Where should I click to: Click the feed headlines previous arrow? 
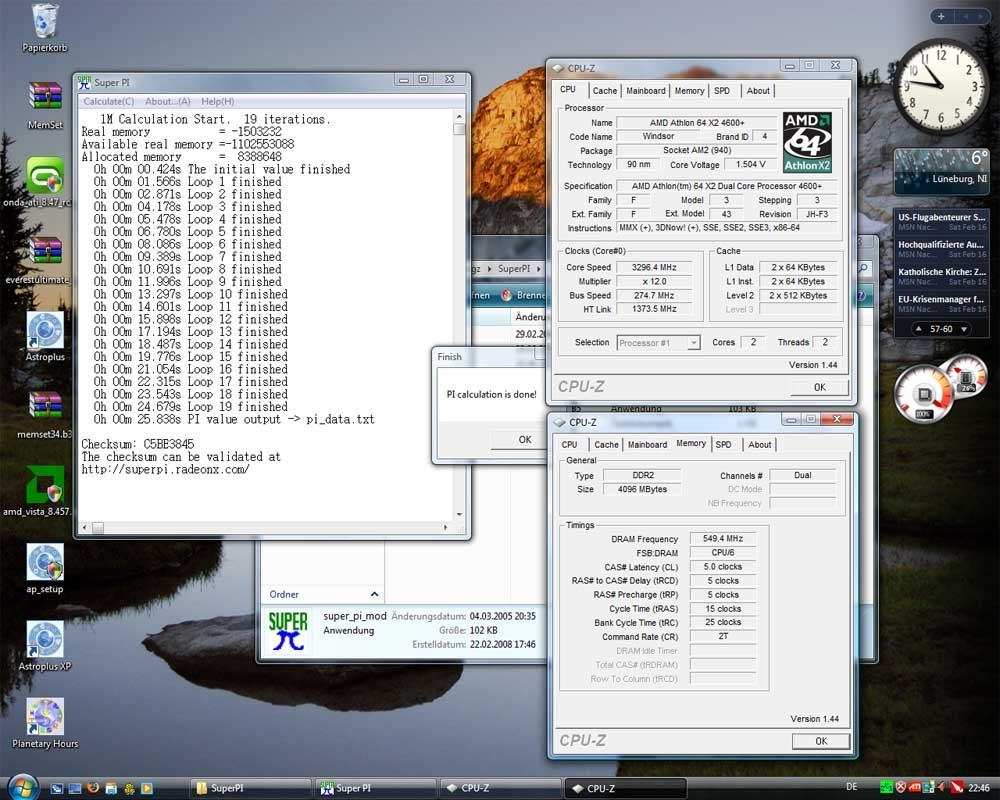[918, 329]
